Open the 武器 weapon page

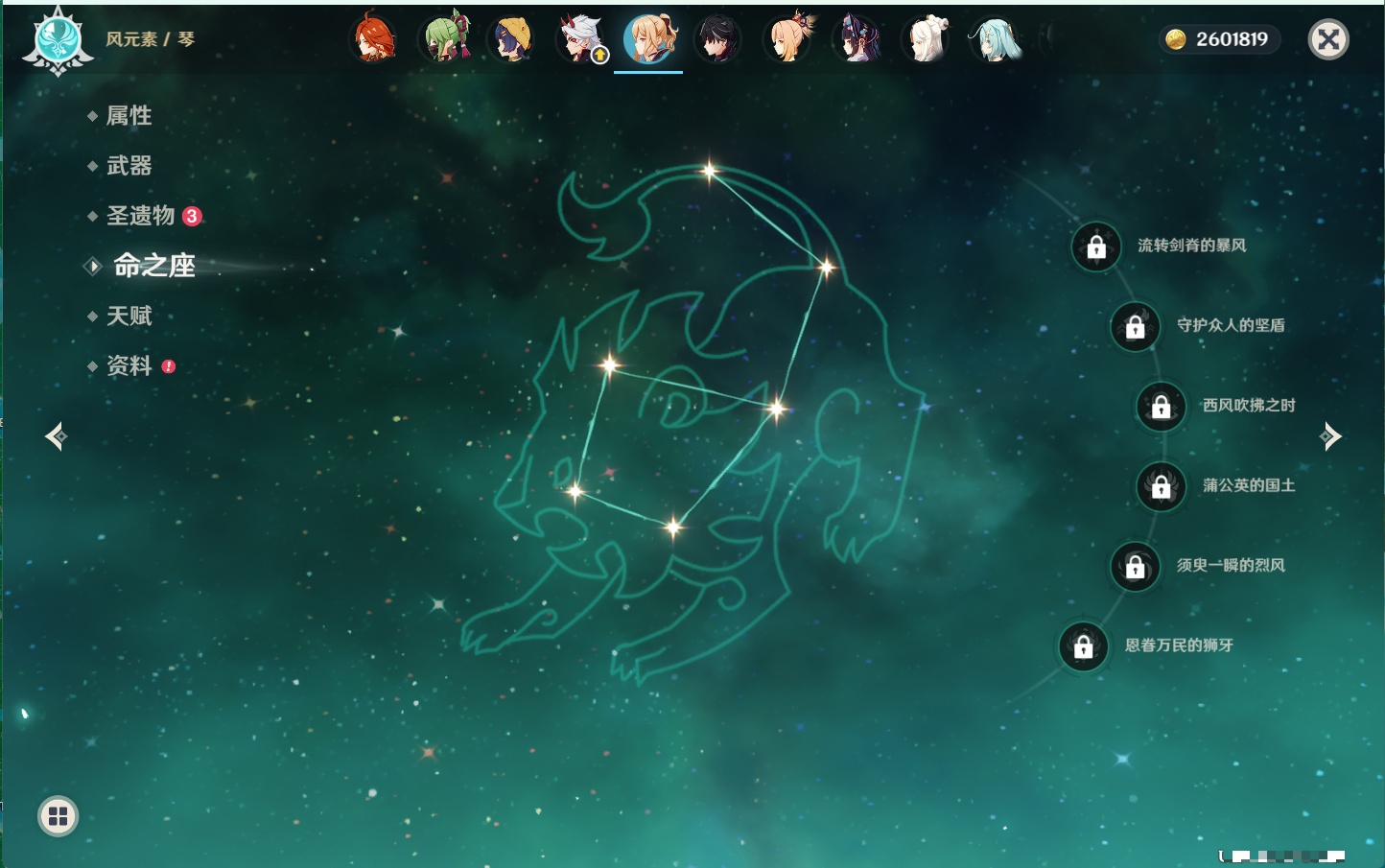click(129, 166)
